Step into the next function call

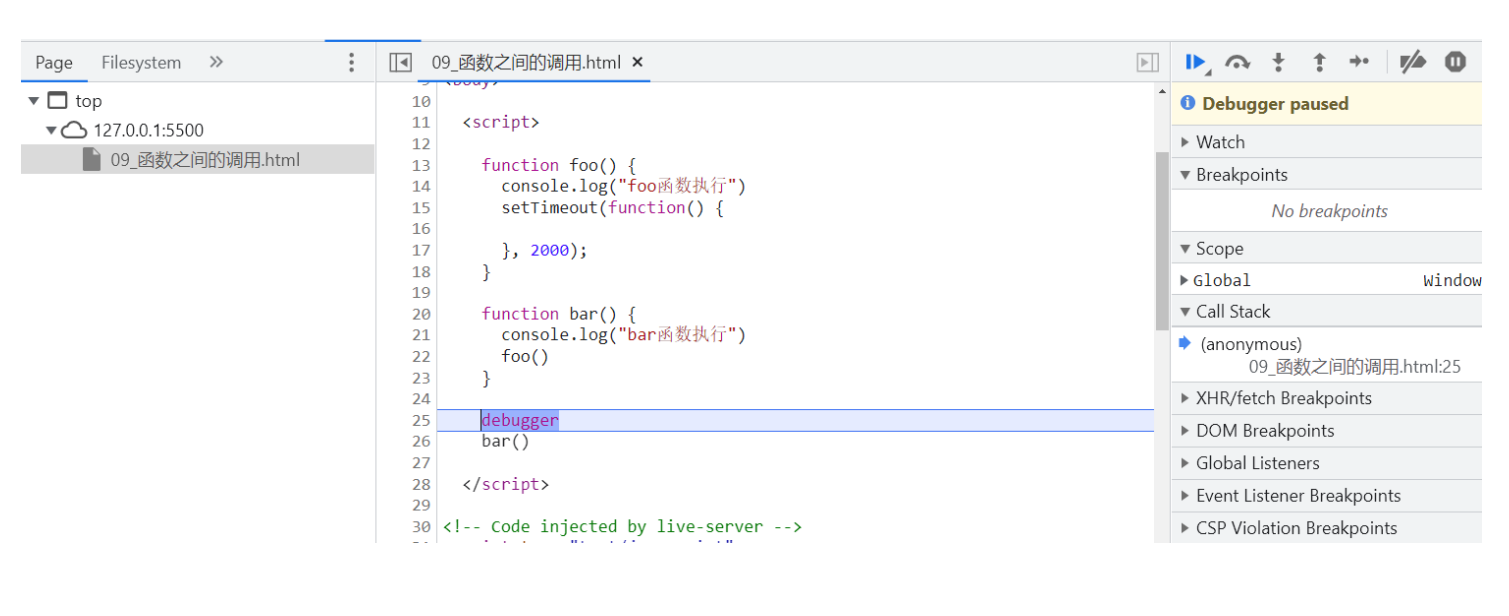[x=1278, y=62]
